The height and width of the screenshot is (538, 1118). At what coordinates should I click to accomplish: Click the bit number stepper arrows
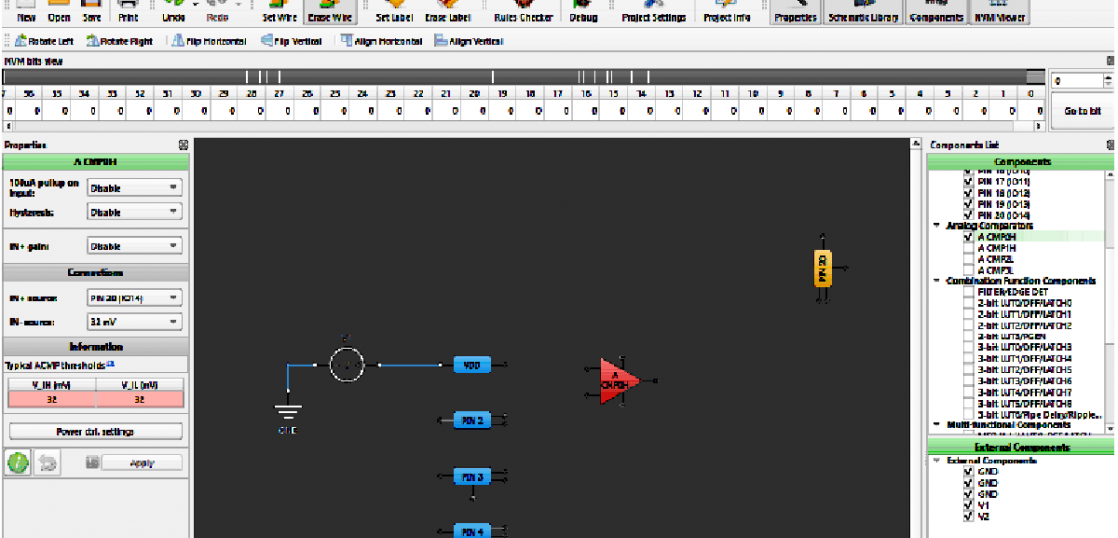[1108, 81]
